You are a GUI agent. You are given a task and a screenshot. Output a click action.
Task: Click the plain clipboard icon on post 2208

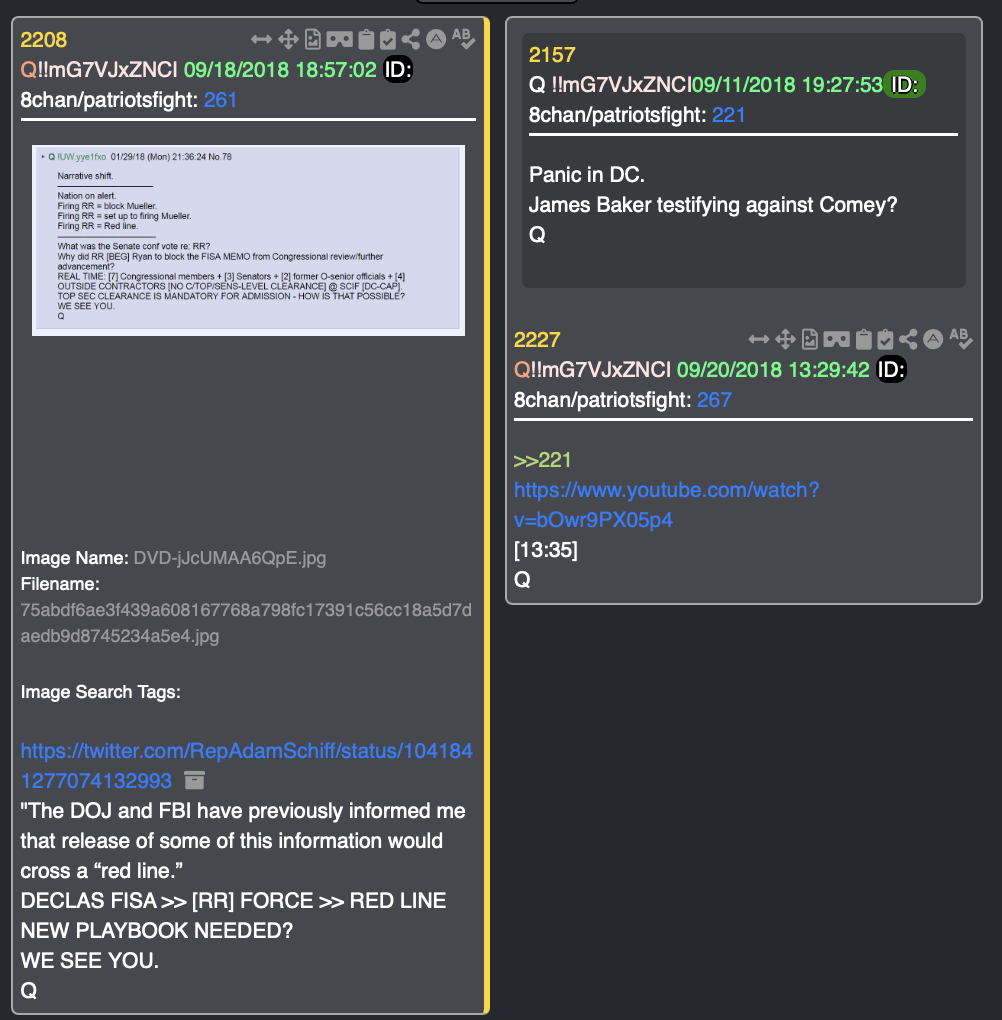(366, 40)
